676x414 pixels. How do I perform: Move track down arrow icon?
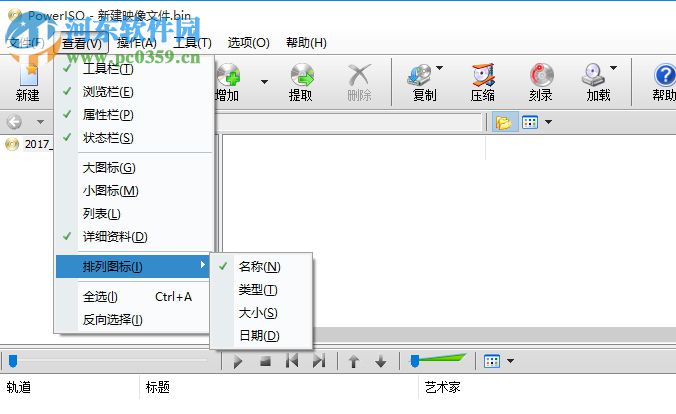[x=380, y=361]
